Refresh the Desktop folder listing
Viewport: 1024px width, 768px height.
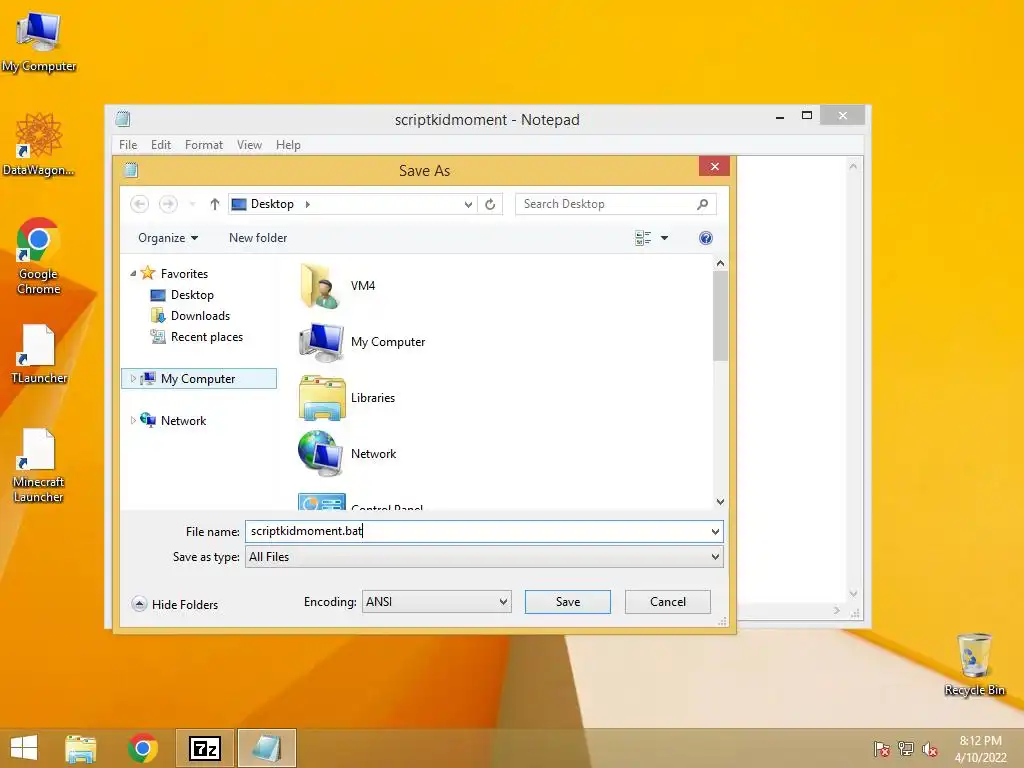click(490, 204)
